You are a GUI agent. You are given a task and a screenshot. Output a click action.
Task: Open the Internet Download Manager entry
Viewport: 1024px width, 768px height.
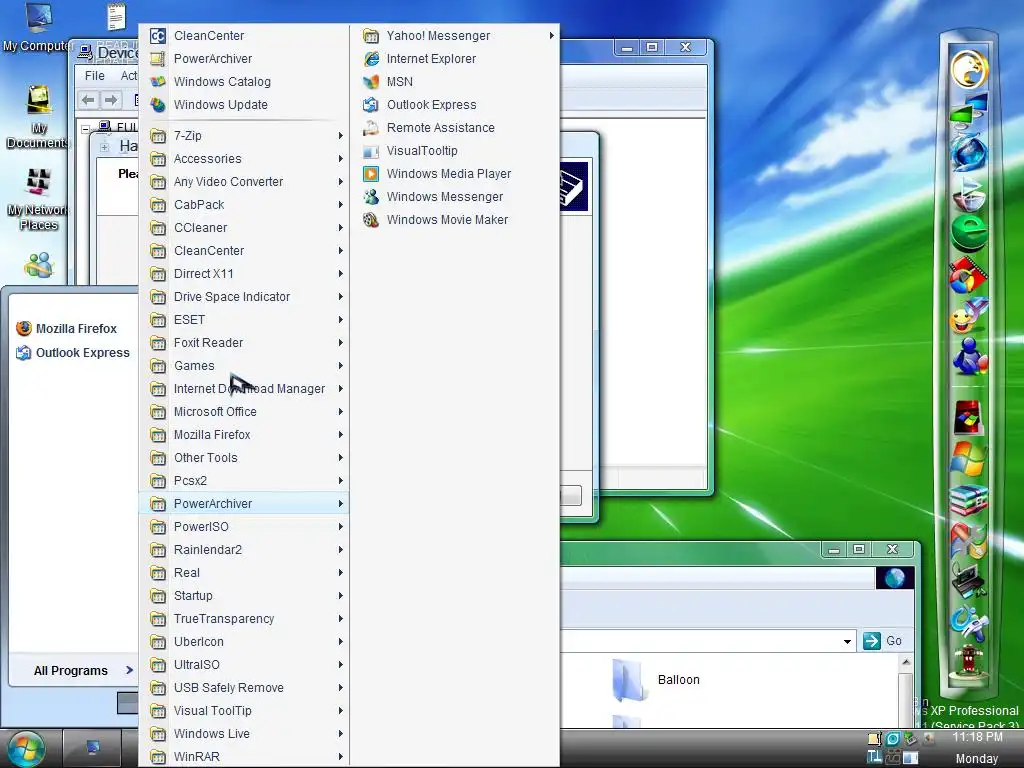tap(244, 389)
